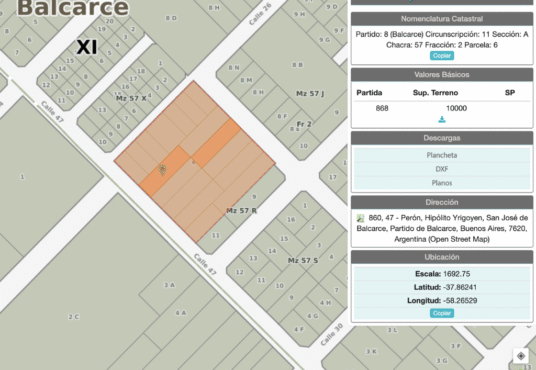Click the geolocation target icon
Viewport: 536px width, 370px height.
pyautogui.click(x=521, y=356)
